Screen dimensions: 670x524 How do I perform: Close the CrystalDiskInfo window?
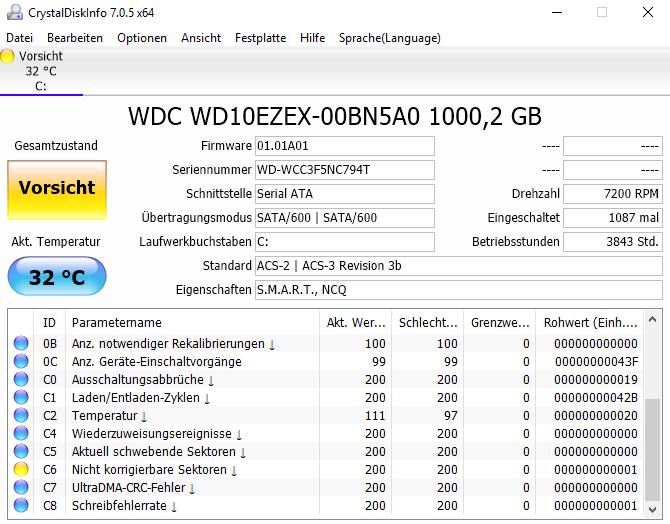pyautogui.click(x=648, y=12)
